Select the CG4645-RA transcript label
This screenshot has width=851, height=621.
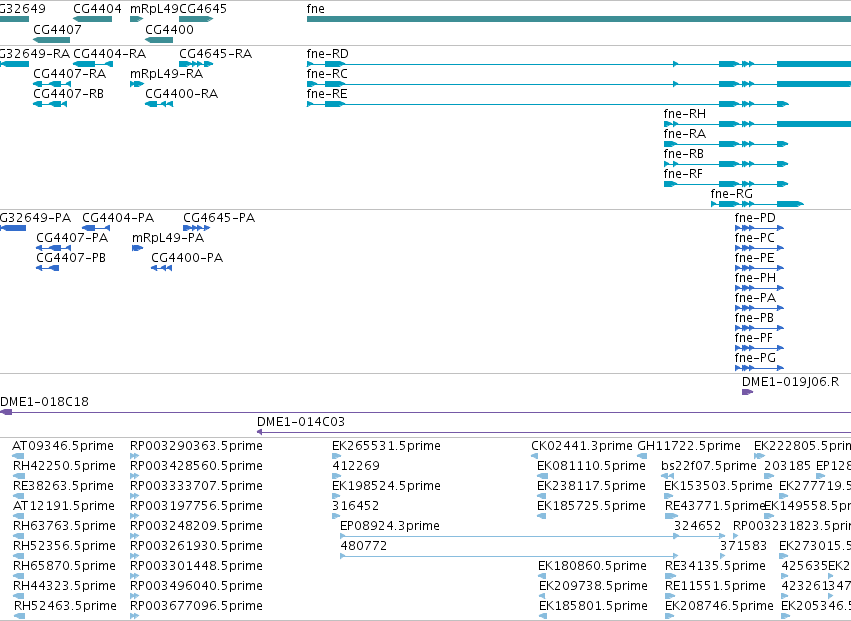coord(215,54)
